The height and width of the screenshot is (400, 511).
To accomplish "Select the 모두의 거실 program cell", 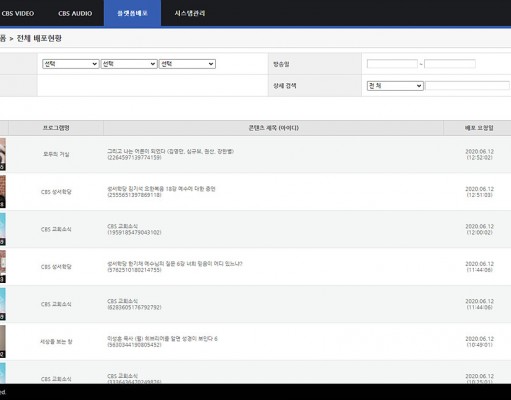I will [x=56, y=154].
